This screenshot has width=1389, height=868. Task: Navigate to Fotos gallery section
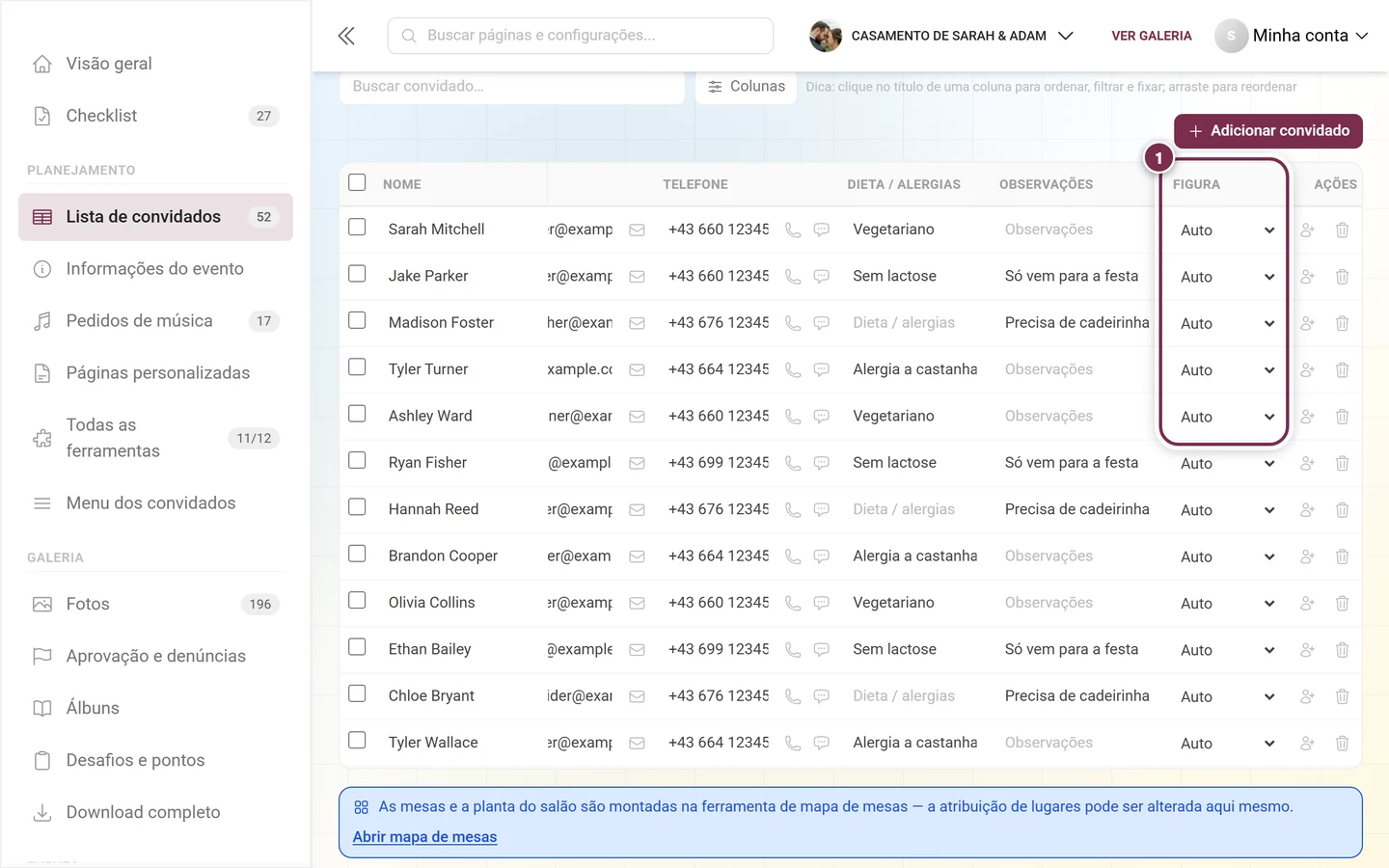click(x=155, y=605)
